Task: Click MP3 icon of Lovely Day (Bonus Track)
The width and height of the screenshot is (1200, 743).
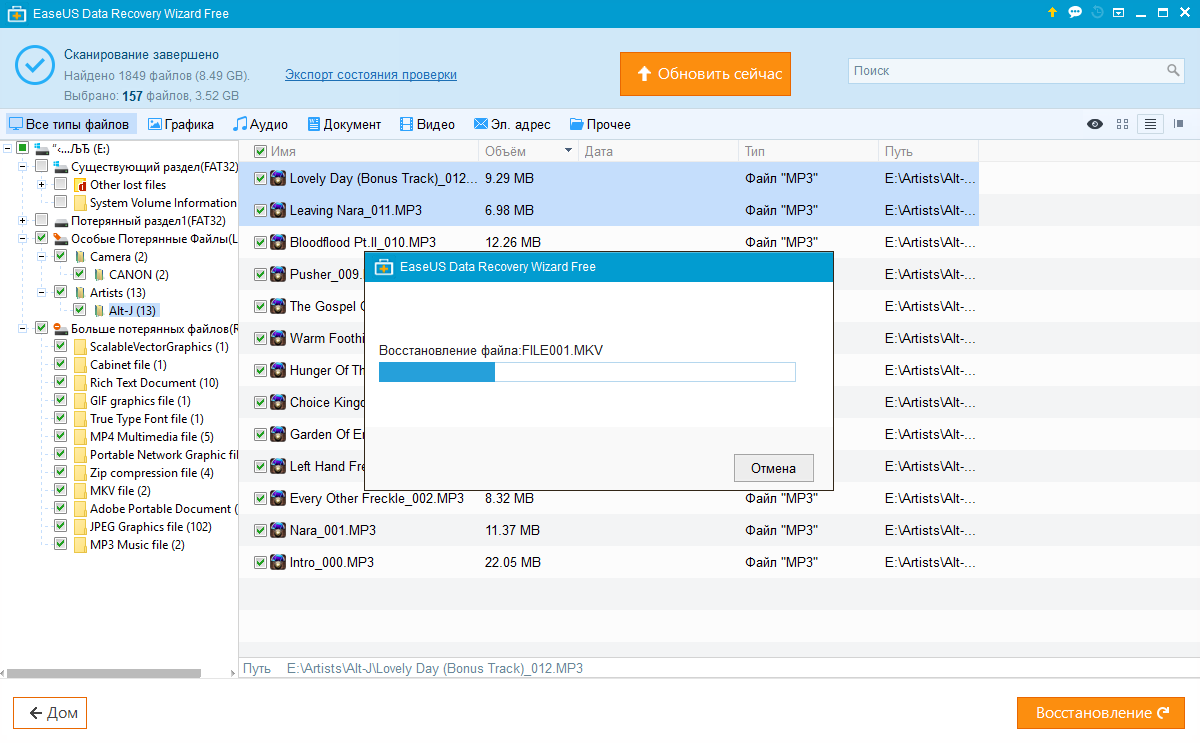Action: [278, 179]
